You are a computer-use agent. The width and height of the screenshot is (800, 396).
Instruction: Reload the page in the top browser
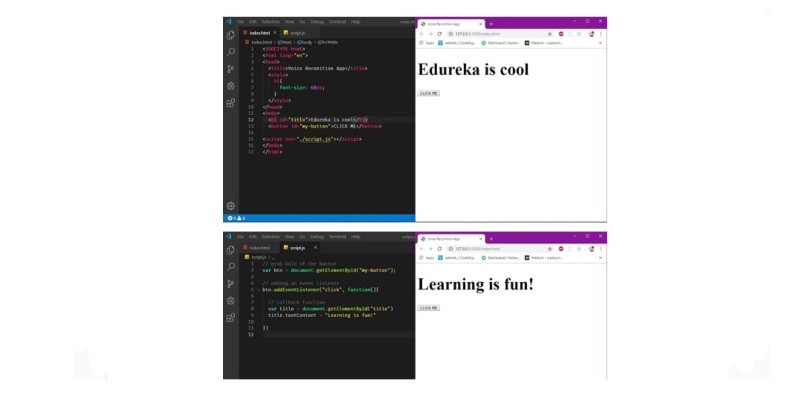(439, 34)
